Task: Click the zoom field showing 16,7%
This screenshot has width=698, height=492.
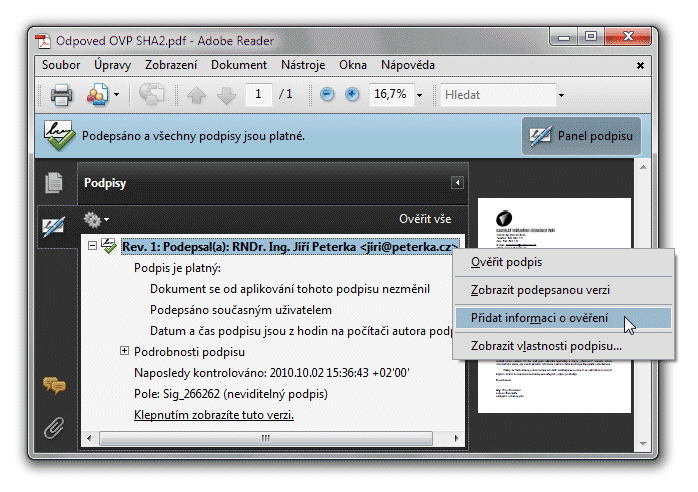Action: 391,94
